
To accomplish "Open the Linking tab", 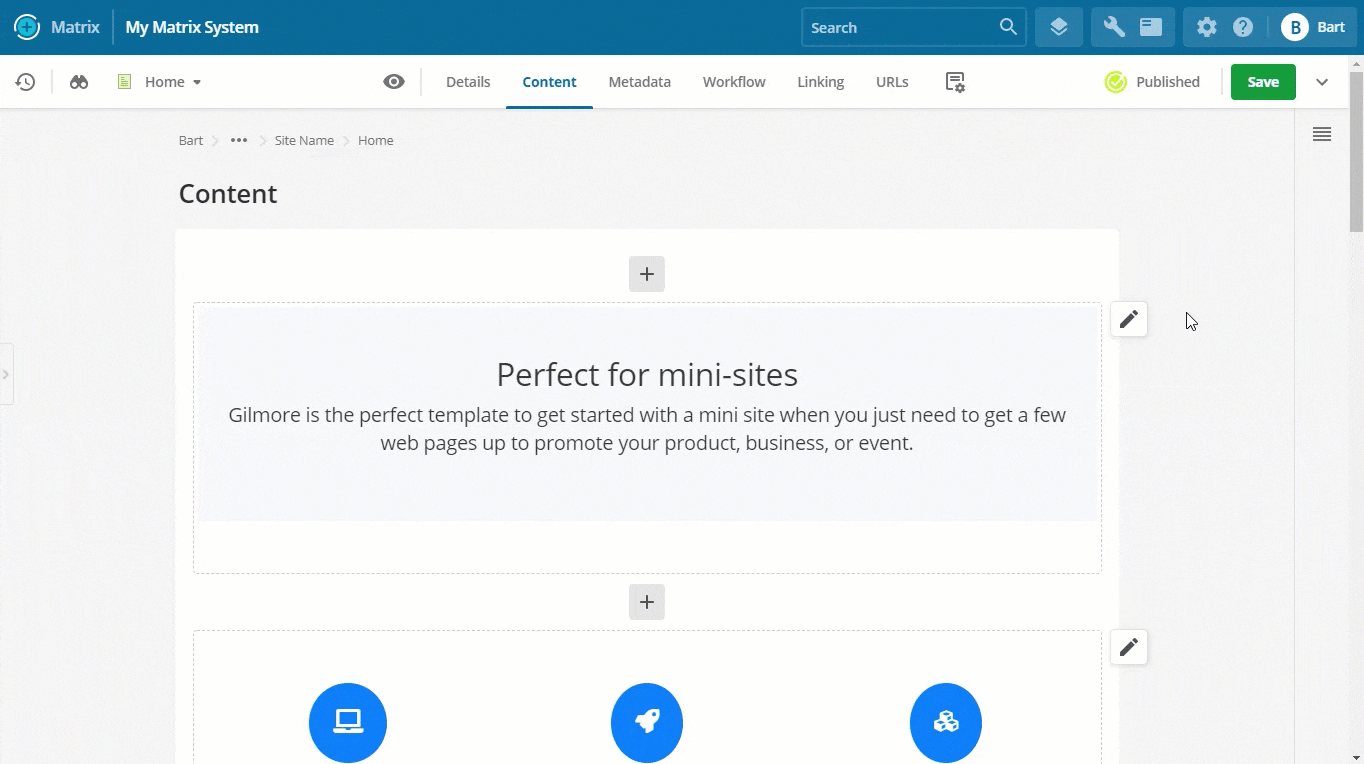I will tap(821, 82).
